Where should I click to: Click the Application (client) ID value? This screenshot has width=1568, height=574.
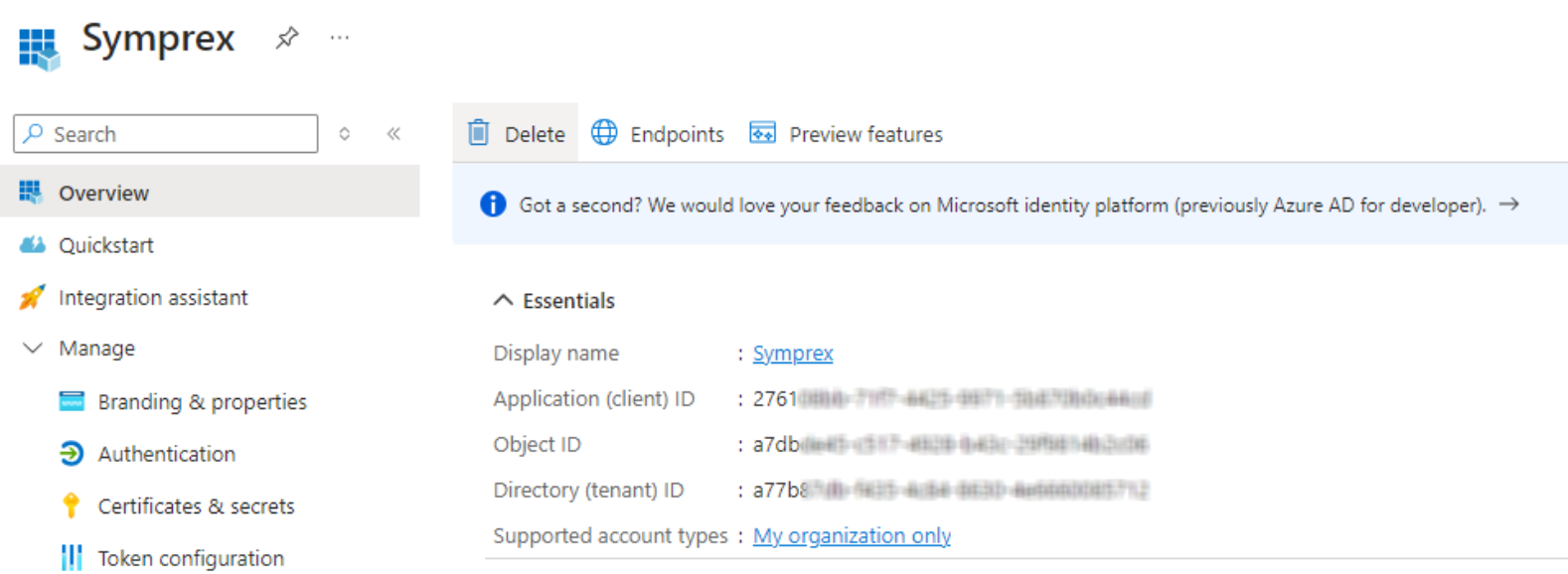pos(952,399)
